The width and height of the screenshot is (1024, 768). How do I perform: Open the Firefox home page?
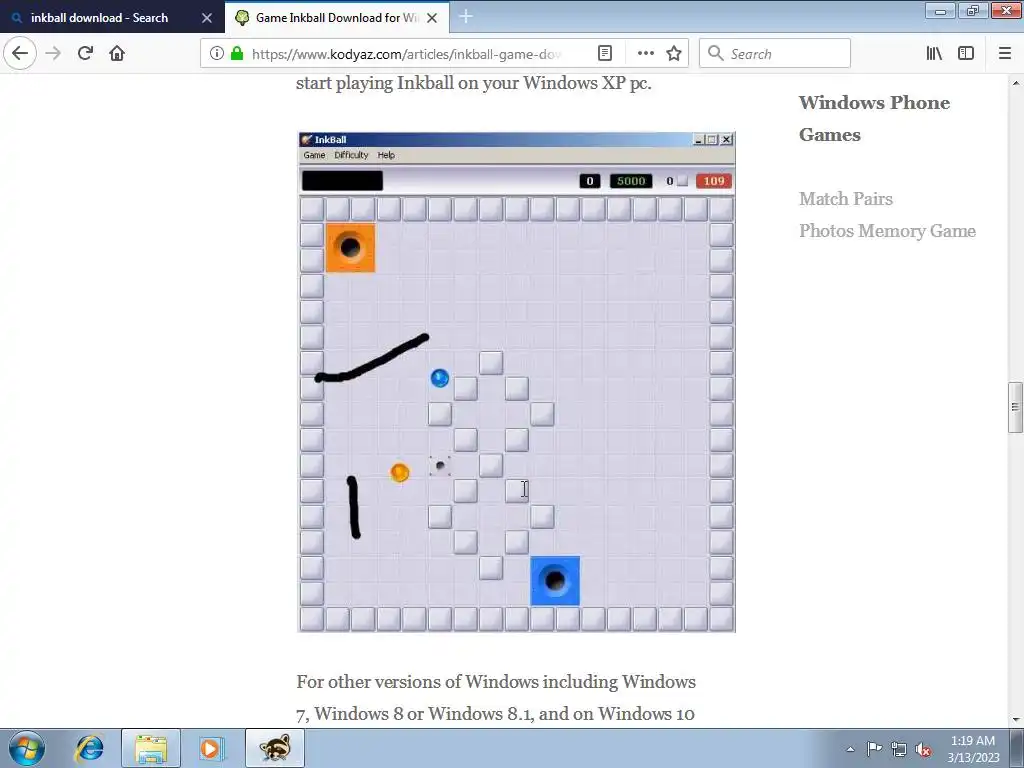(x=117, y=54)
